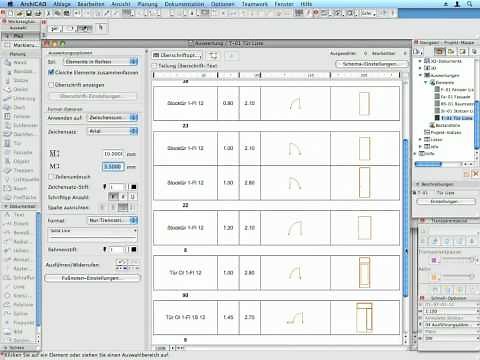Screen dimensions: 480x360
Task: Expand the Listen node in navigator
Action: (420, 139)
